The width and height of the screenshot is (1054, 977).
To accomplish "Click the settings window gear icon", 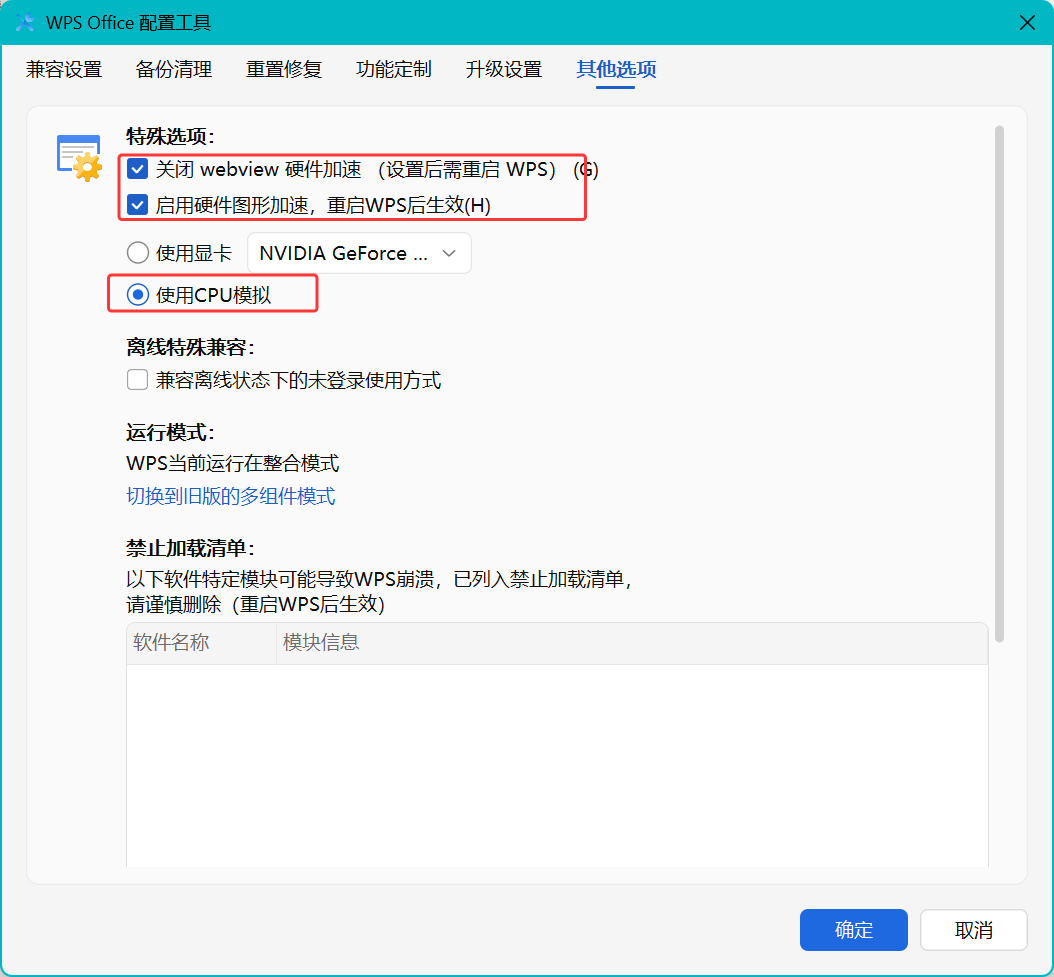I will [79, 158].
